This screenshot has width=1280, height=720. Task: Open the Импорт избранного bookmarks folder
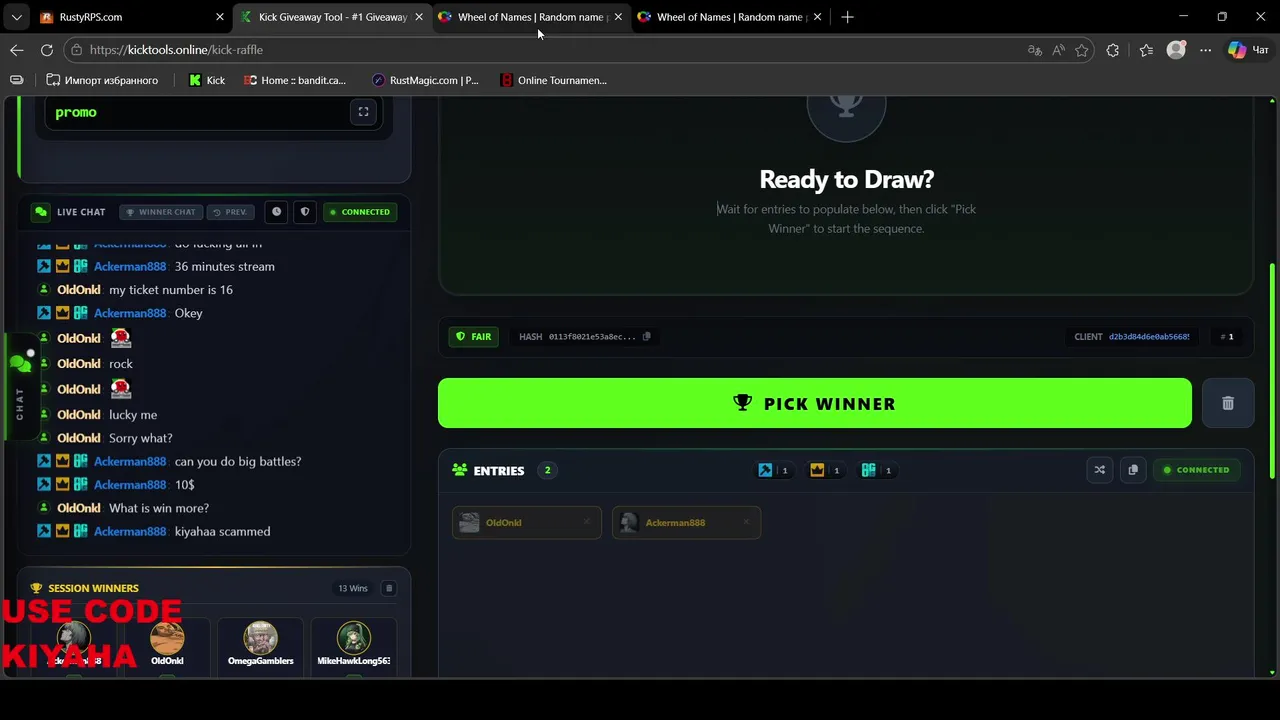[x=102, y=80]
